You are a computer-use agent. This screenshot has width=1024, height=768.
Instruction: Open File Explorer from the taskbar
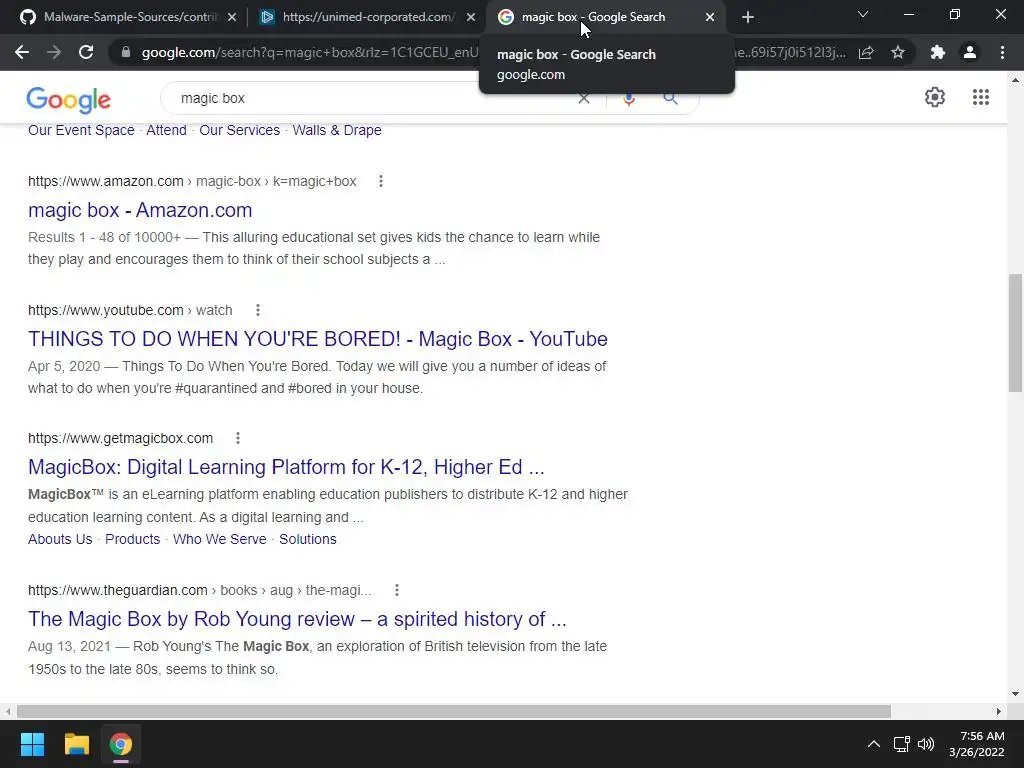coord(76,744)
